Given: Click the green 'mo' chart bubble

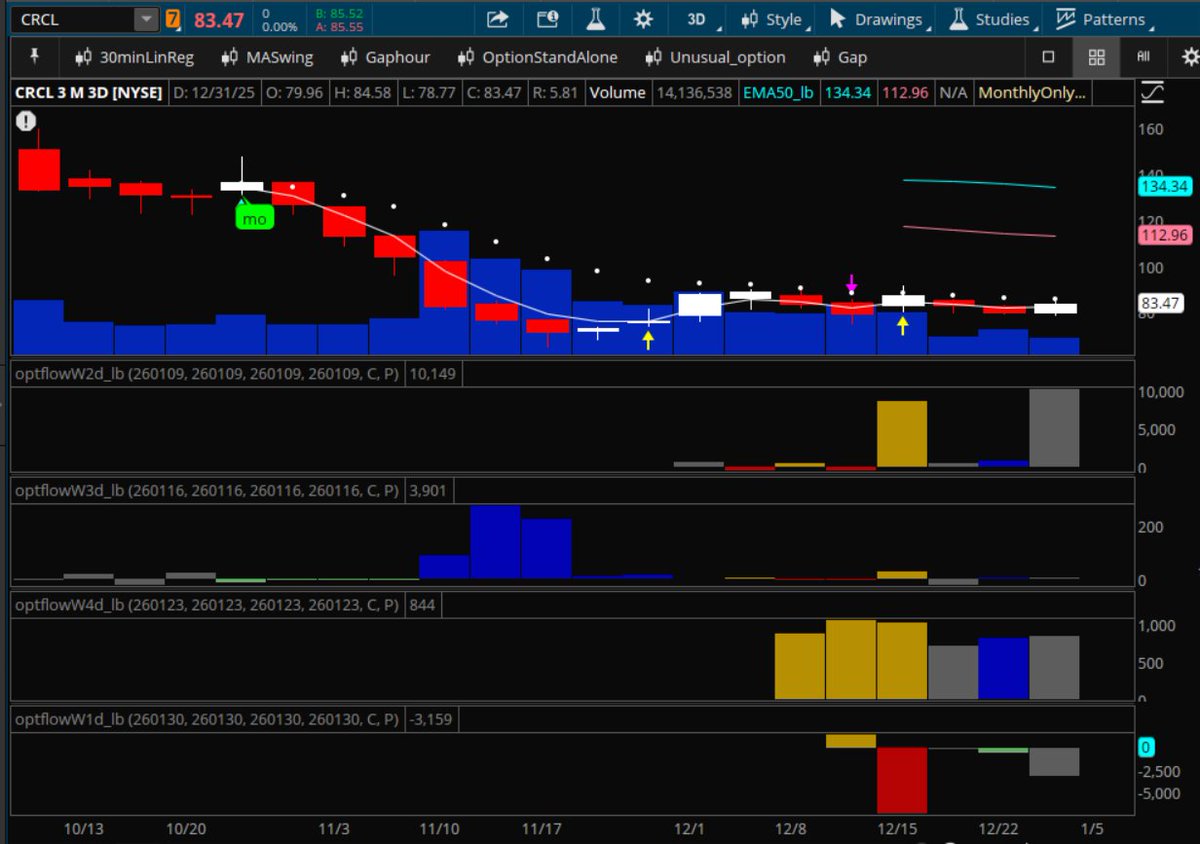Looking at the screenshot, I should pos(255,218).
